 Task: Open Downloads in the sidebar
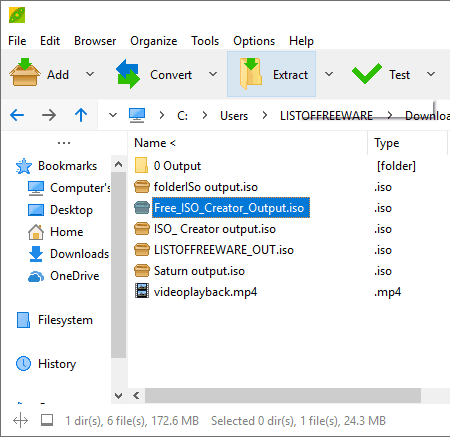79,254
